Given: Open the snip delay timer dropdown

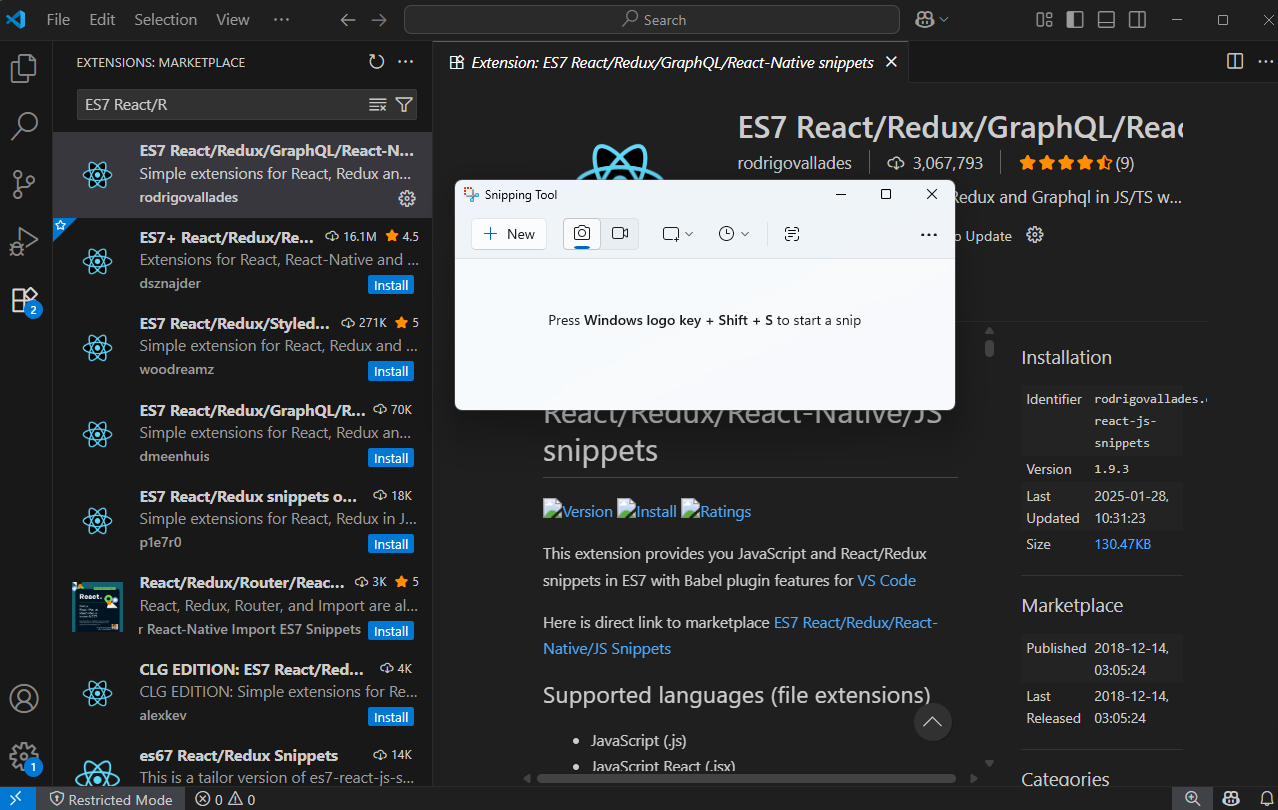Looking at the screenshot, I should click(733, 234).
